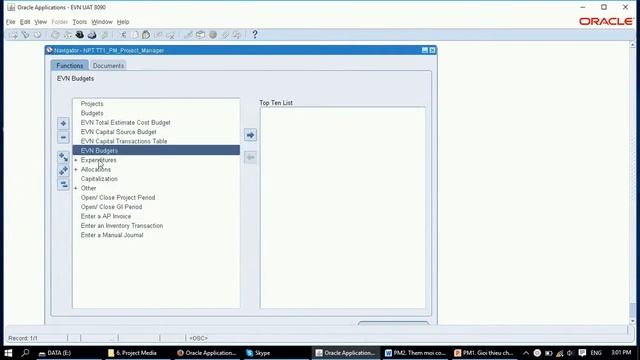Viewport: 640px width, 360px height.
Task: Select EVN Capital Source Budget
Action: (x=118, y=132)
